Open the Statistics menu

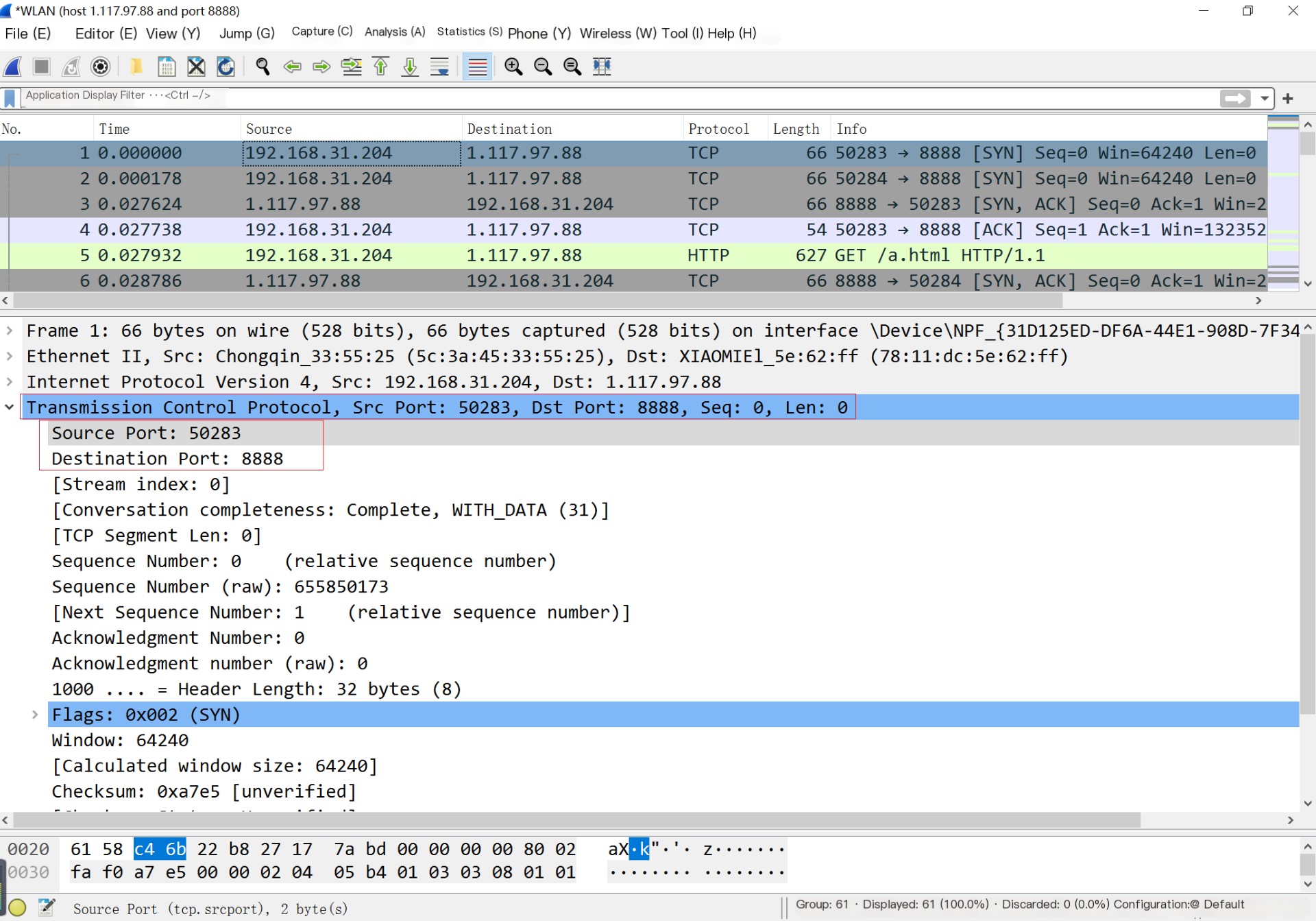[469, 32]
